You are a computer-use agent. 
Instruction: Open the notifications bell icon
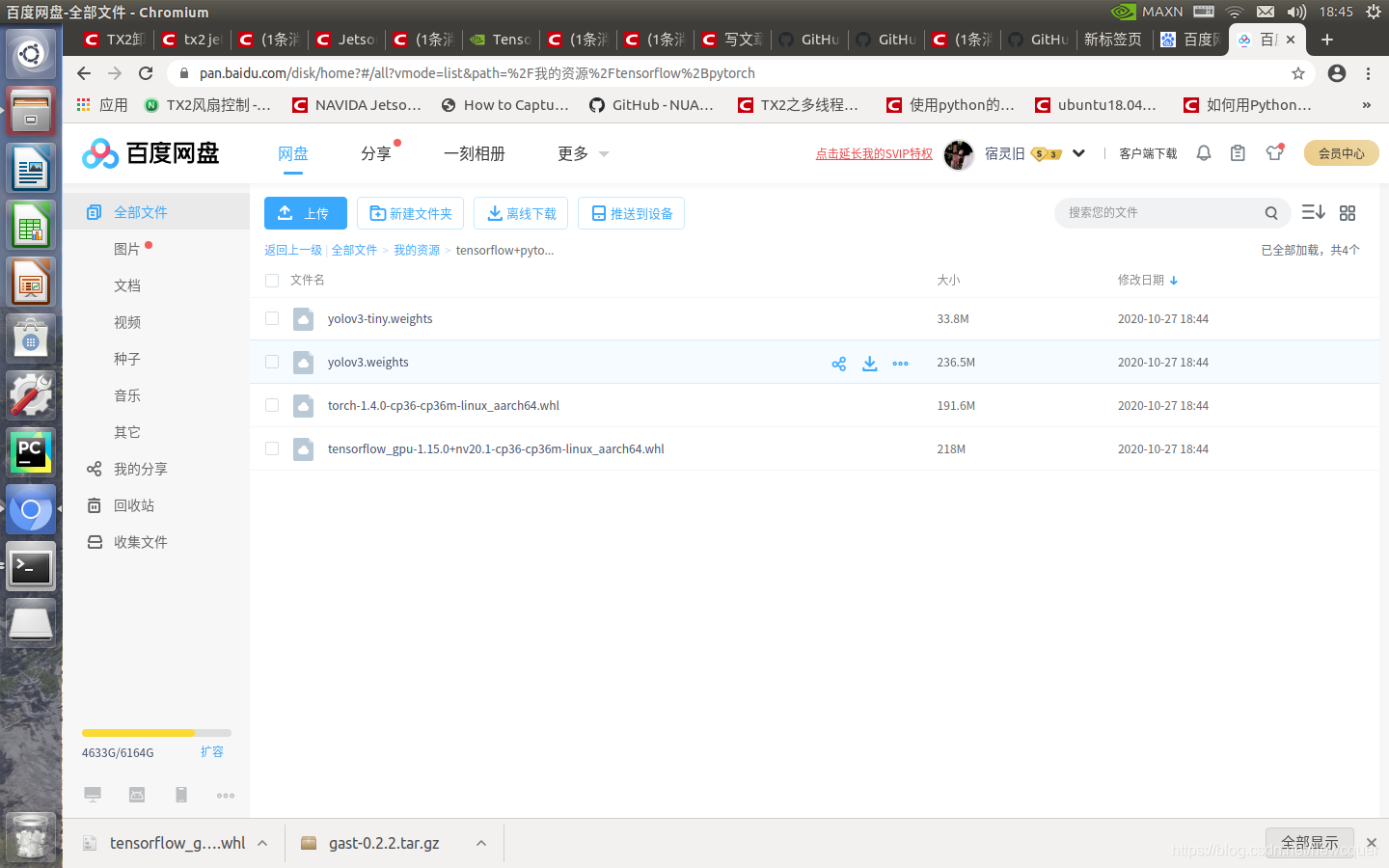1204,153
